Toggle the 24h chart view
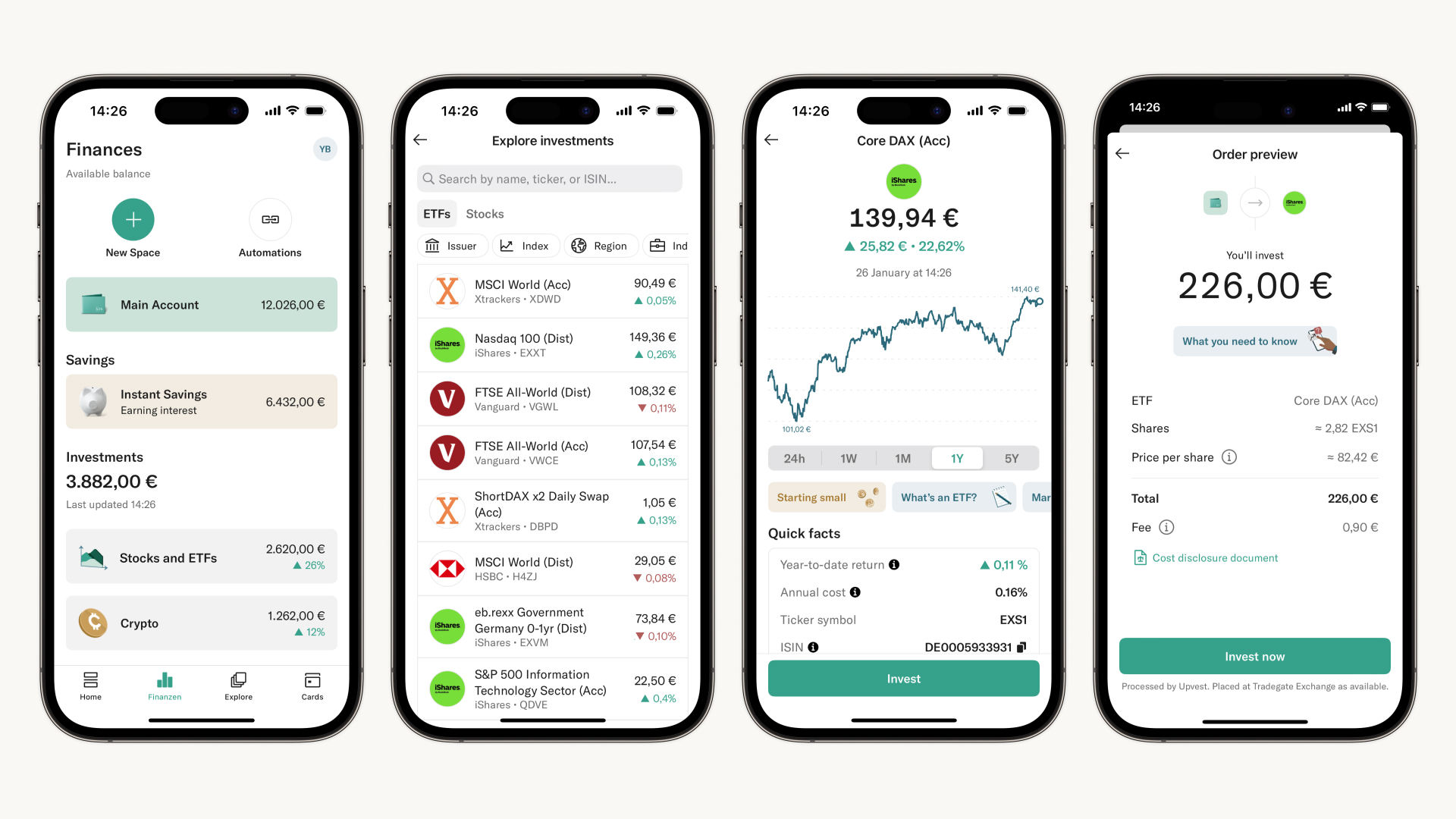1456x819 pixels. 794,458
